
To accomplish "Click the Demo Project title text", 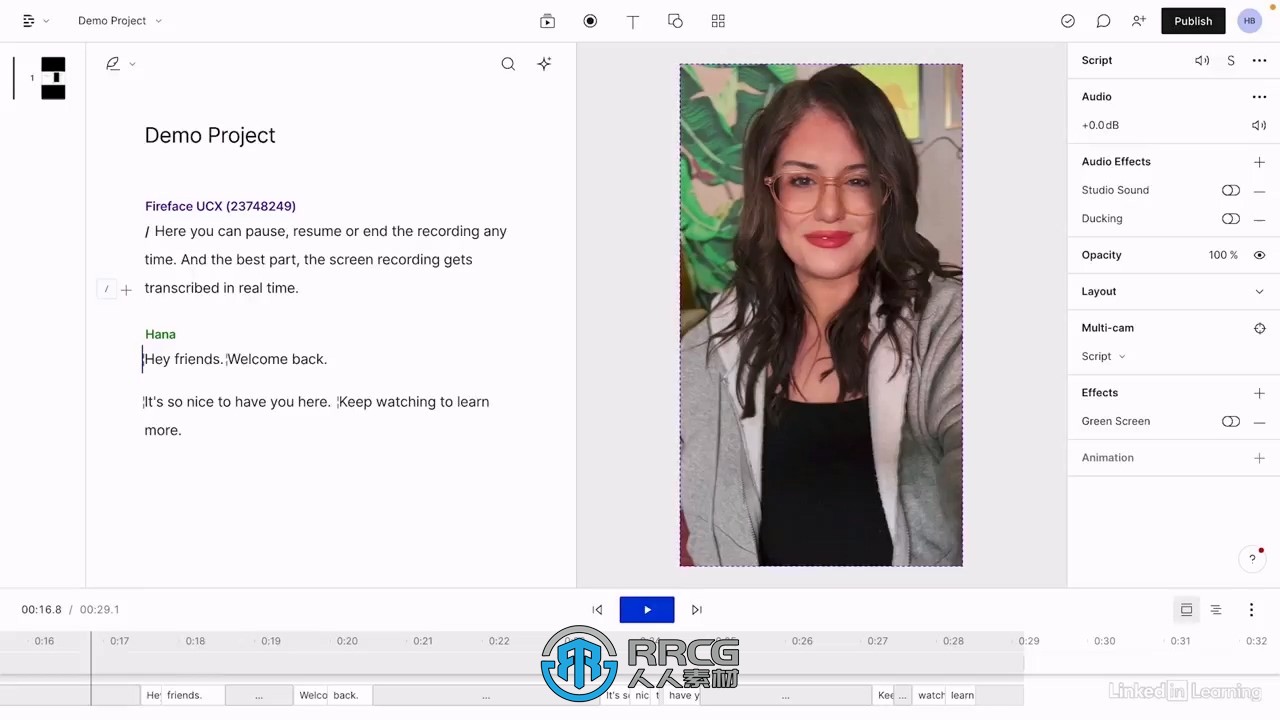I will click(210, 135).
